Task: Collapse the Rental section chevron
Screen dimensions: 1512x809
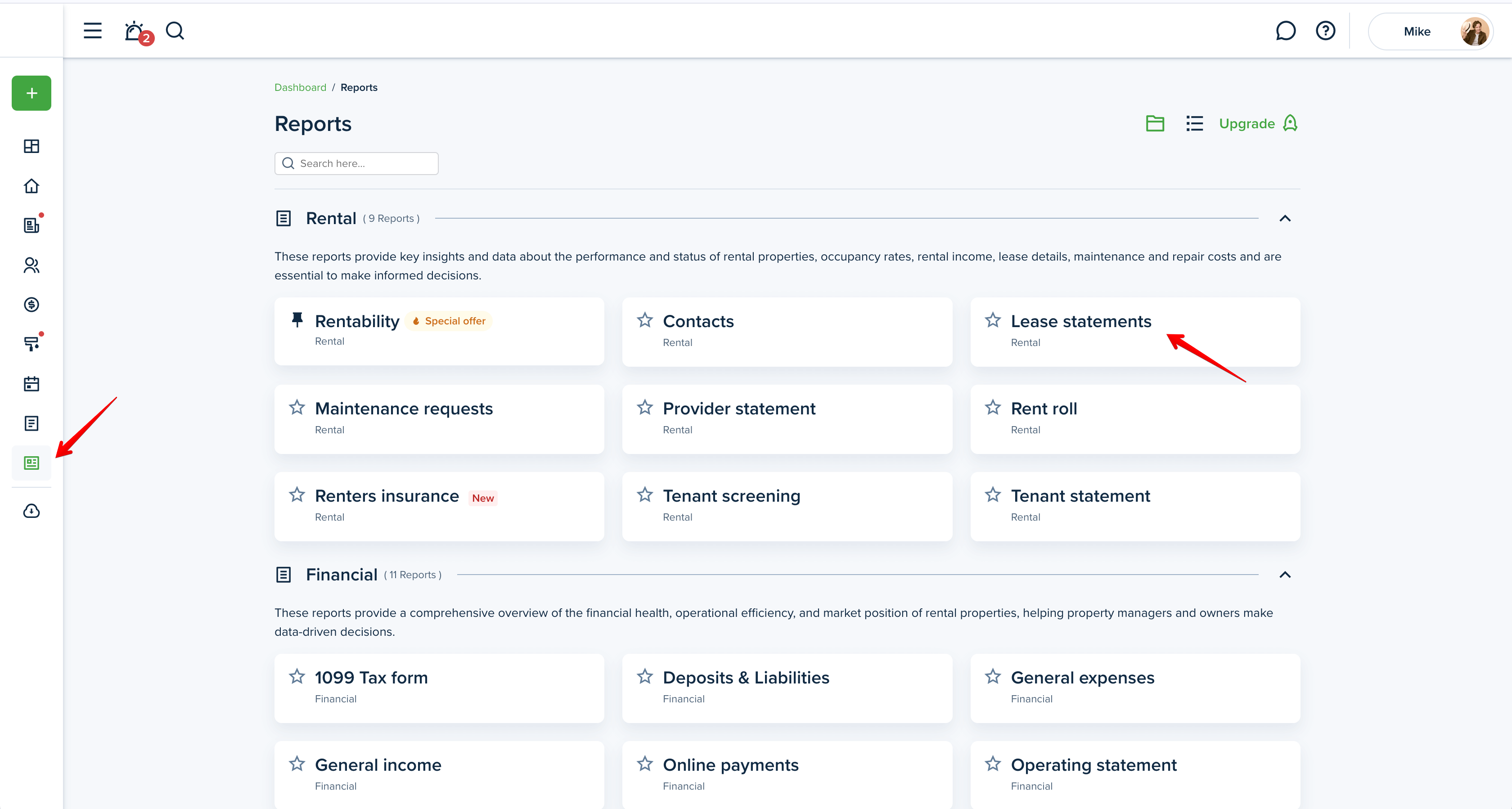Action: pos(1285,218)
